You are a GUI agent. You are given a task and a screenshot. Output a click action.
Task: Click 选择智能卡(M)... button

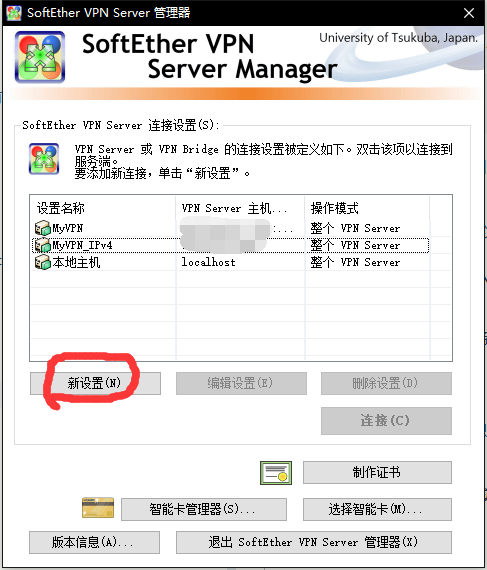click(377, 509)
